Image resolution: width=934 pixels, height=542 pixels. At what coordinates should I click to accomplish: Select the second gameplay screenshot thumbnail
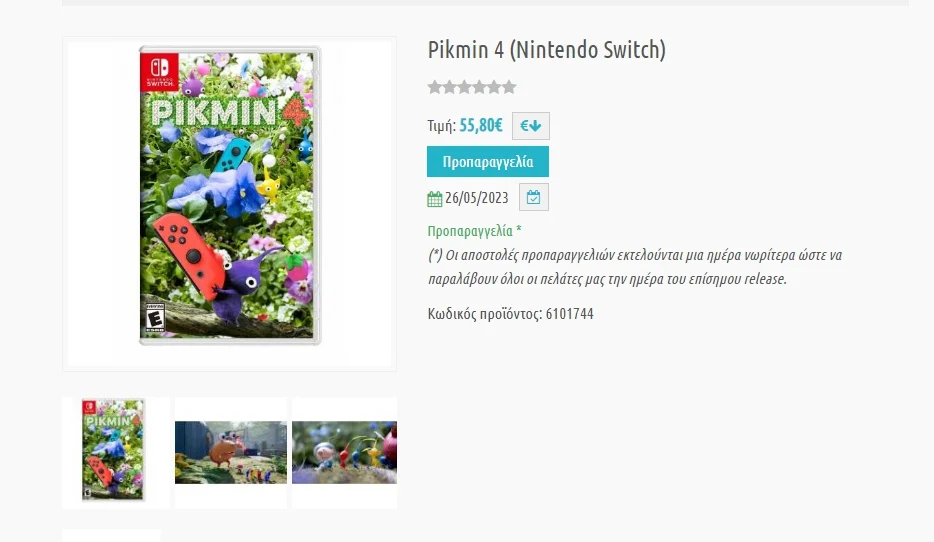pos(231,452)
